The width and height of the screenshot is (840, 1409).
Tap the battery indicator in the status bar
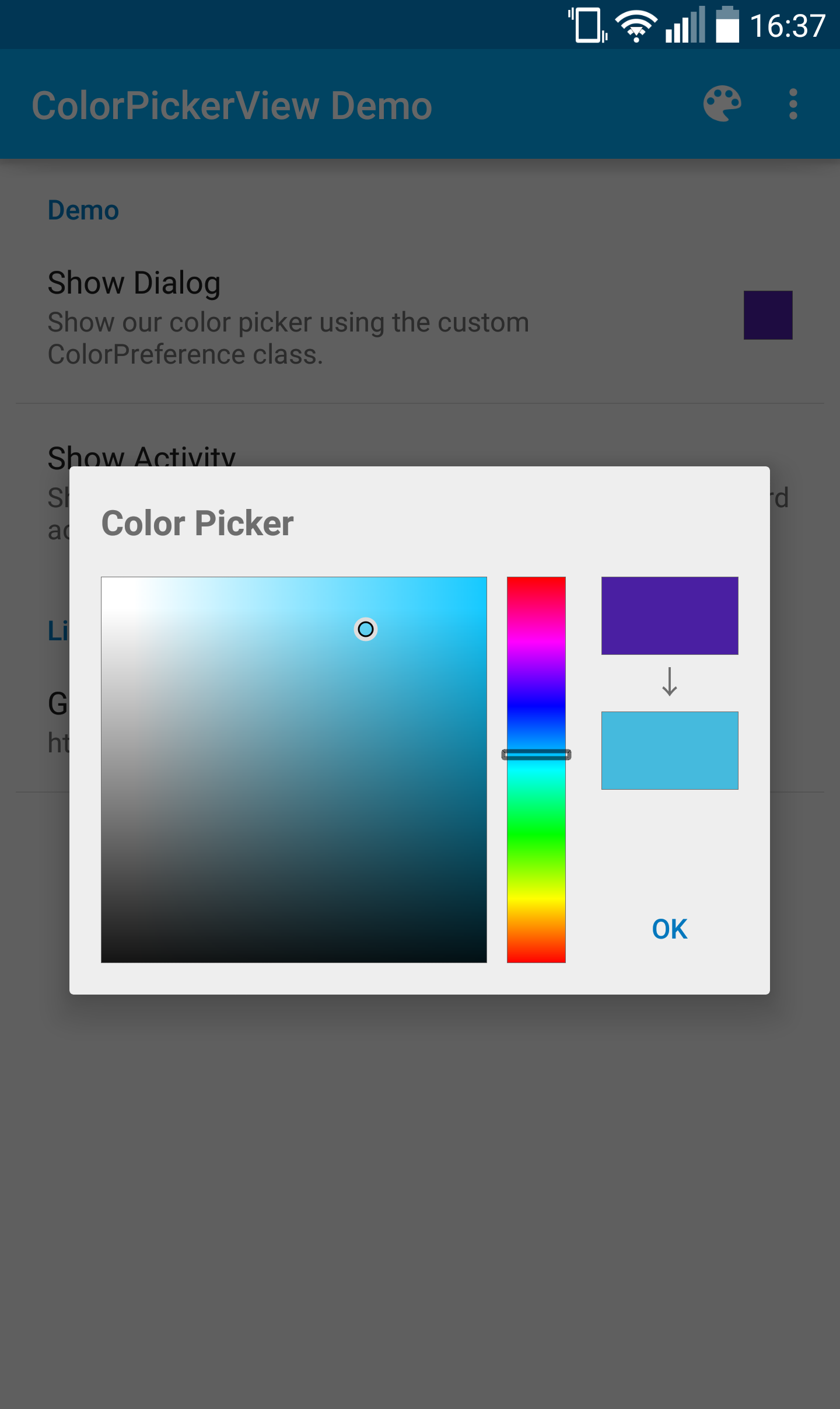tap(728, 25)
